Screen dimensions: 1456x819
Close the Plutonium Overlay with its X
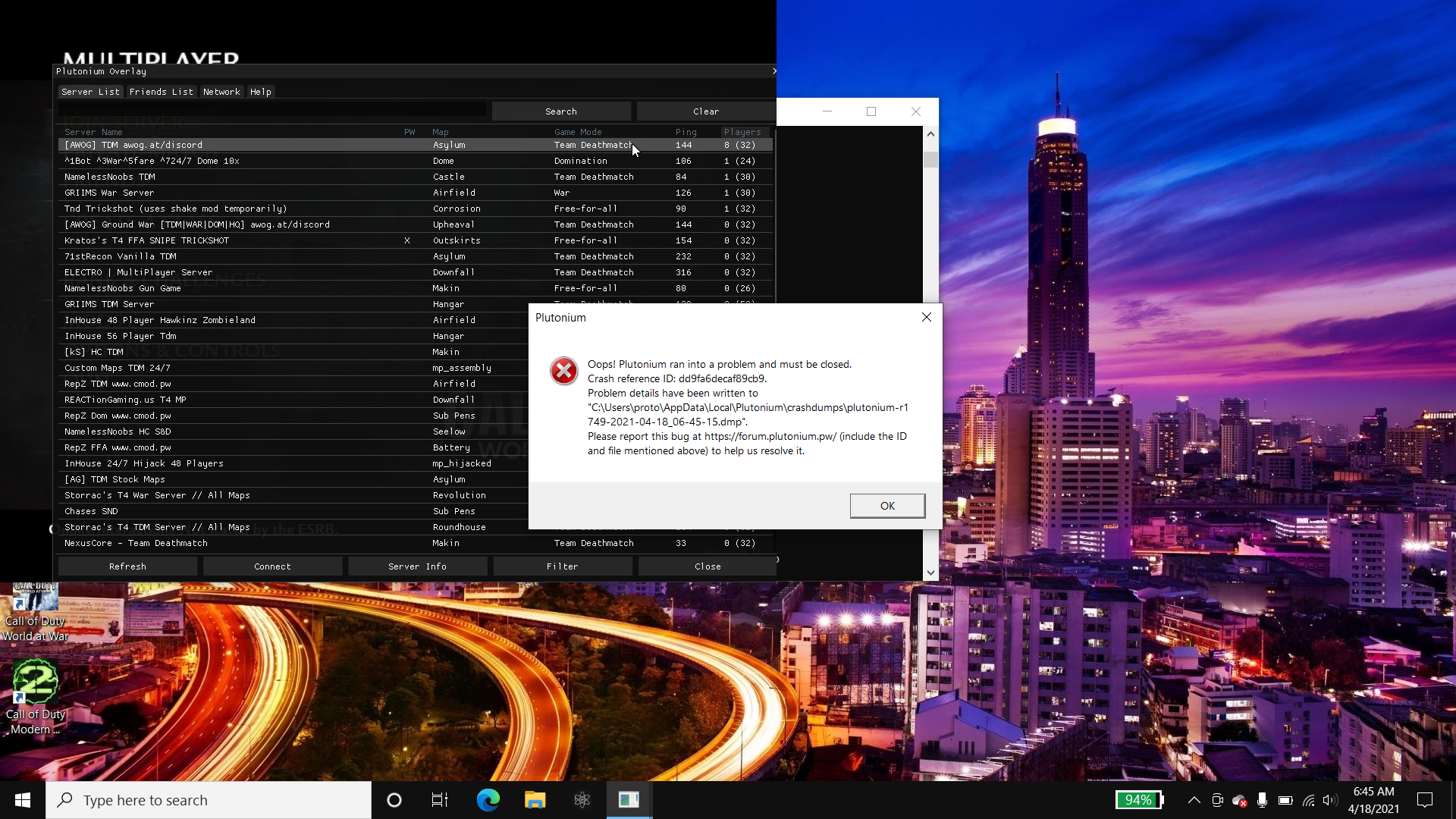pyautogui.click(x=773, y=71)
